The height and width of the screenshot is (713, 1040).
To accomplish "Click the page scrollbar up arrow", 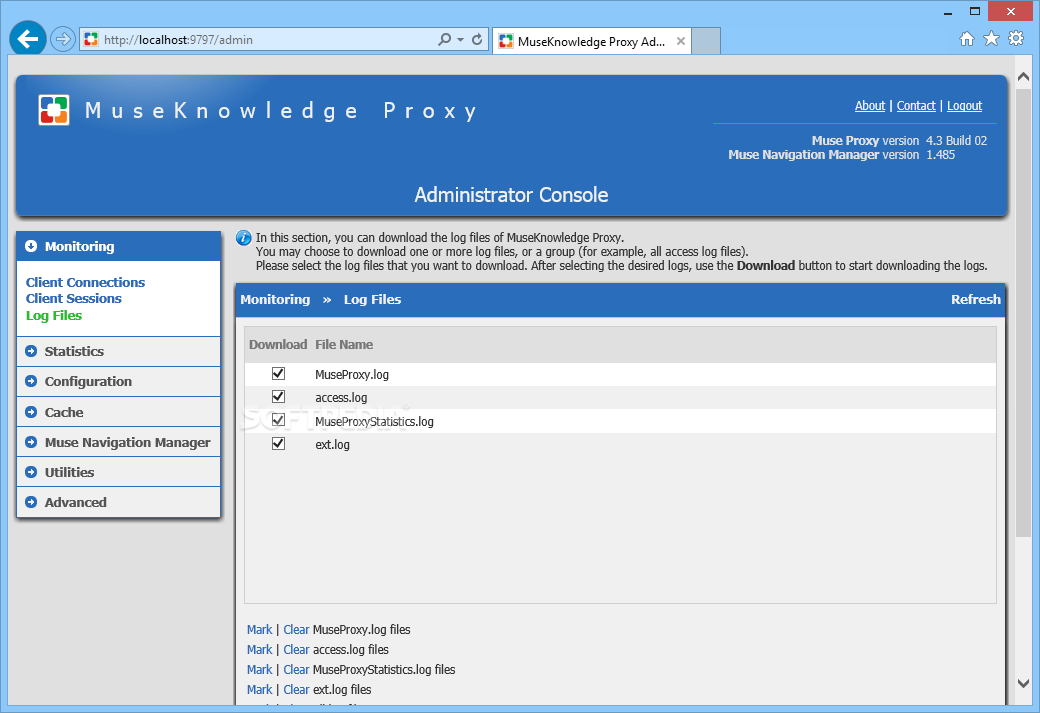I will tap(1023, 76).
